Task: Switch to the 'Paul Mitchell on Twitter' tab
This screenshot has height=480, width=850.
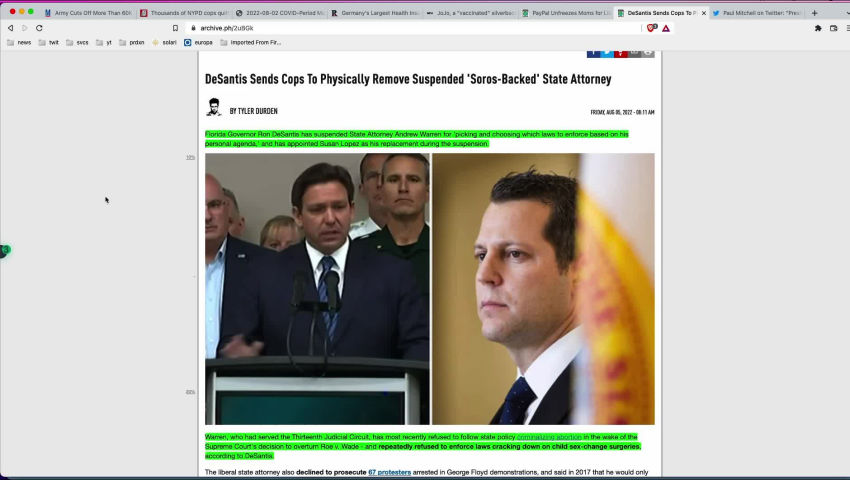Action: pos(758,13)
